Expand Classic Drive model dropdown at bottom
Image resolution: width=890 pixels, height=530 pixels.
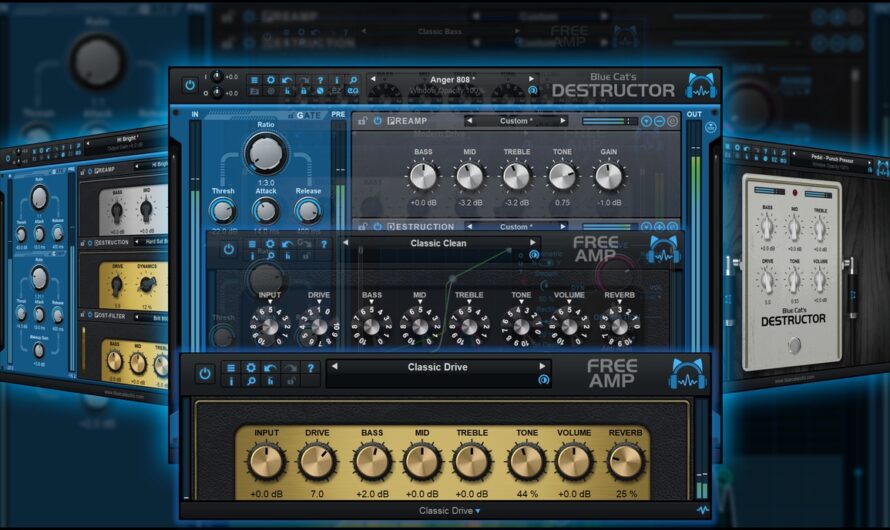pos(449,511)
